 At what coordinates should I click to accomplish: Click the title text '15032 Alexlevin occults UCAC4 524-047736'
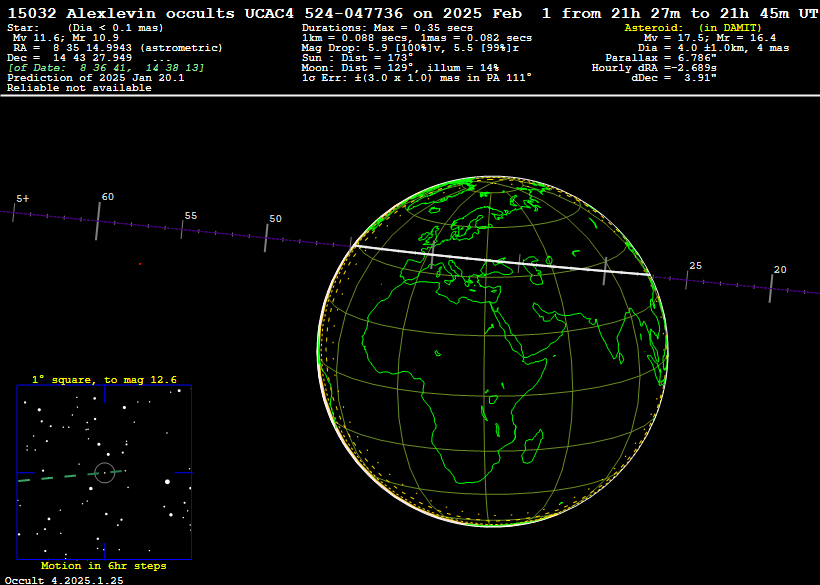tap(206, 14)
